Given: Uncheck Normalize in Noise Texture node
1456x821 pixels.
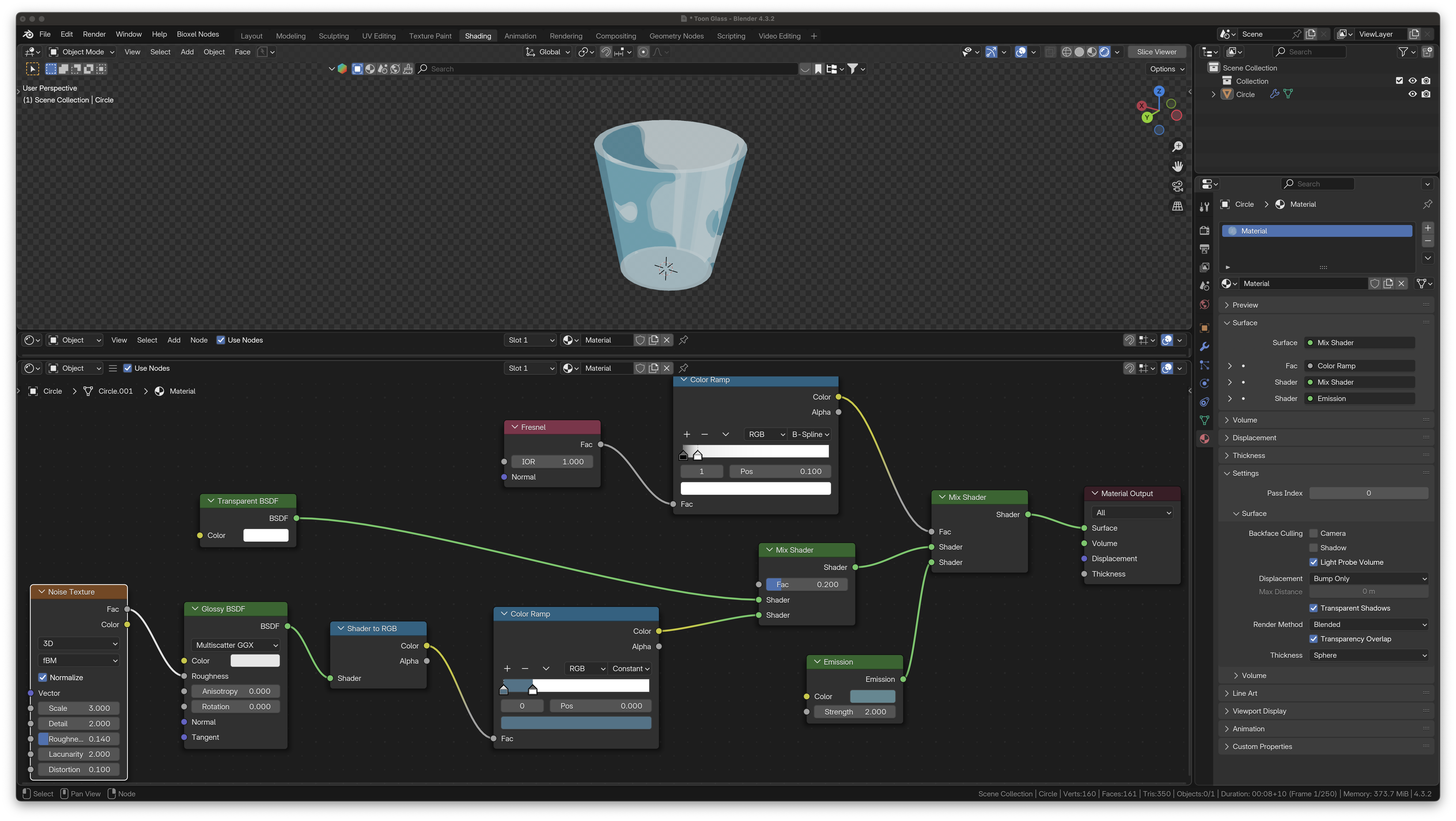Looking at the screenshot, I should pyautogui.click(x=42, y=677).
